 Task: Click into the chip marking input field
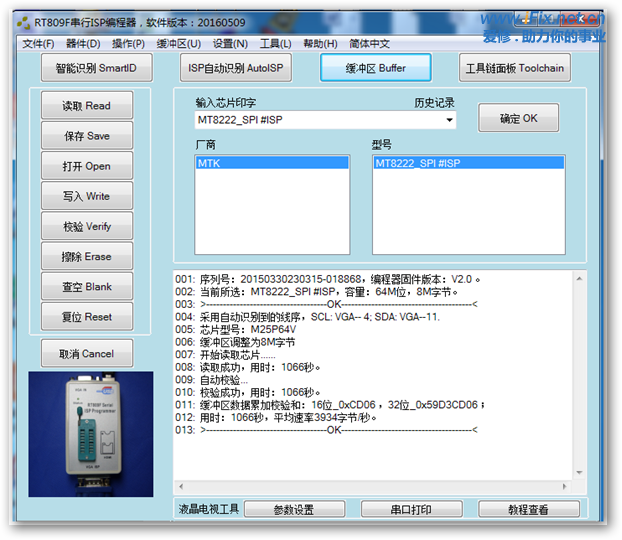[319, 120]
